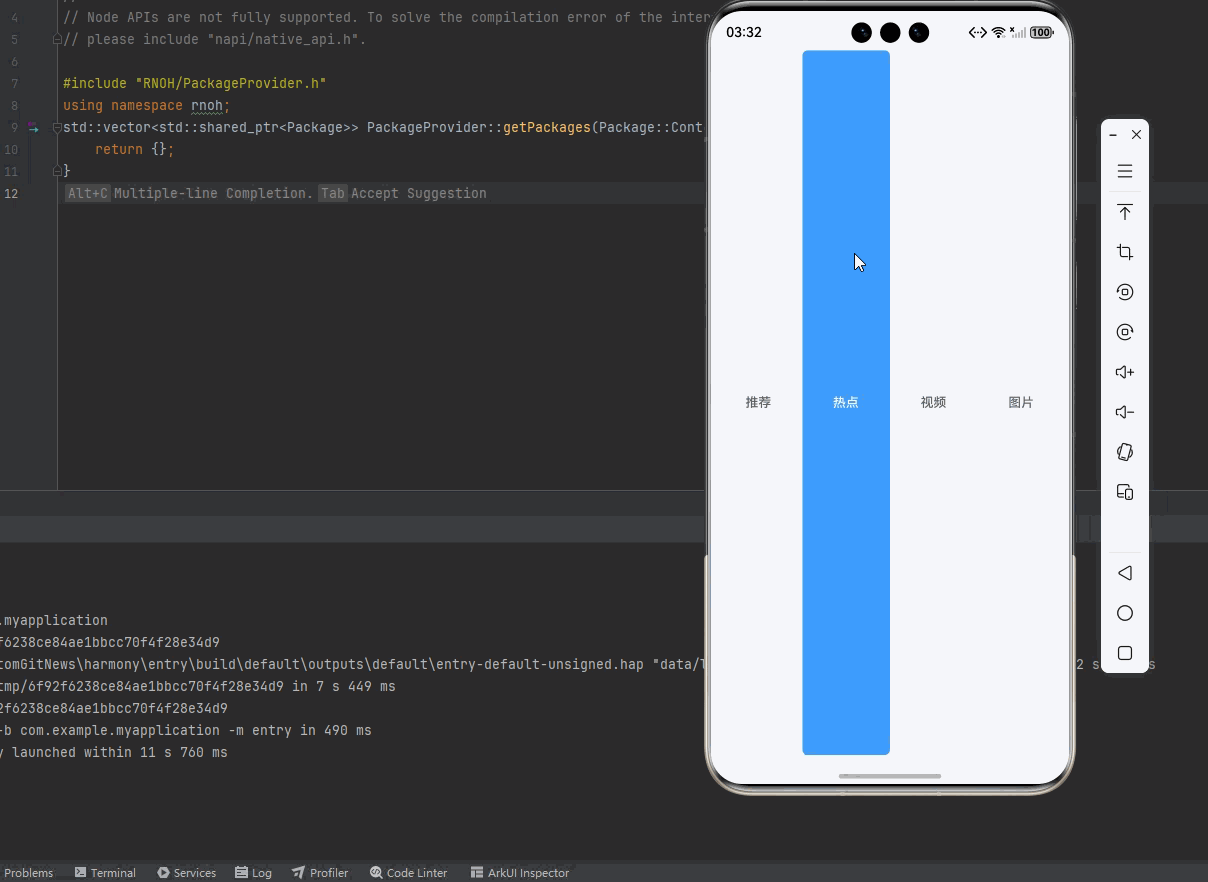Tap the recent apps square button
The height and width of the screenshot is (882, 1208).
(x=1125, y=653)
